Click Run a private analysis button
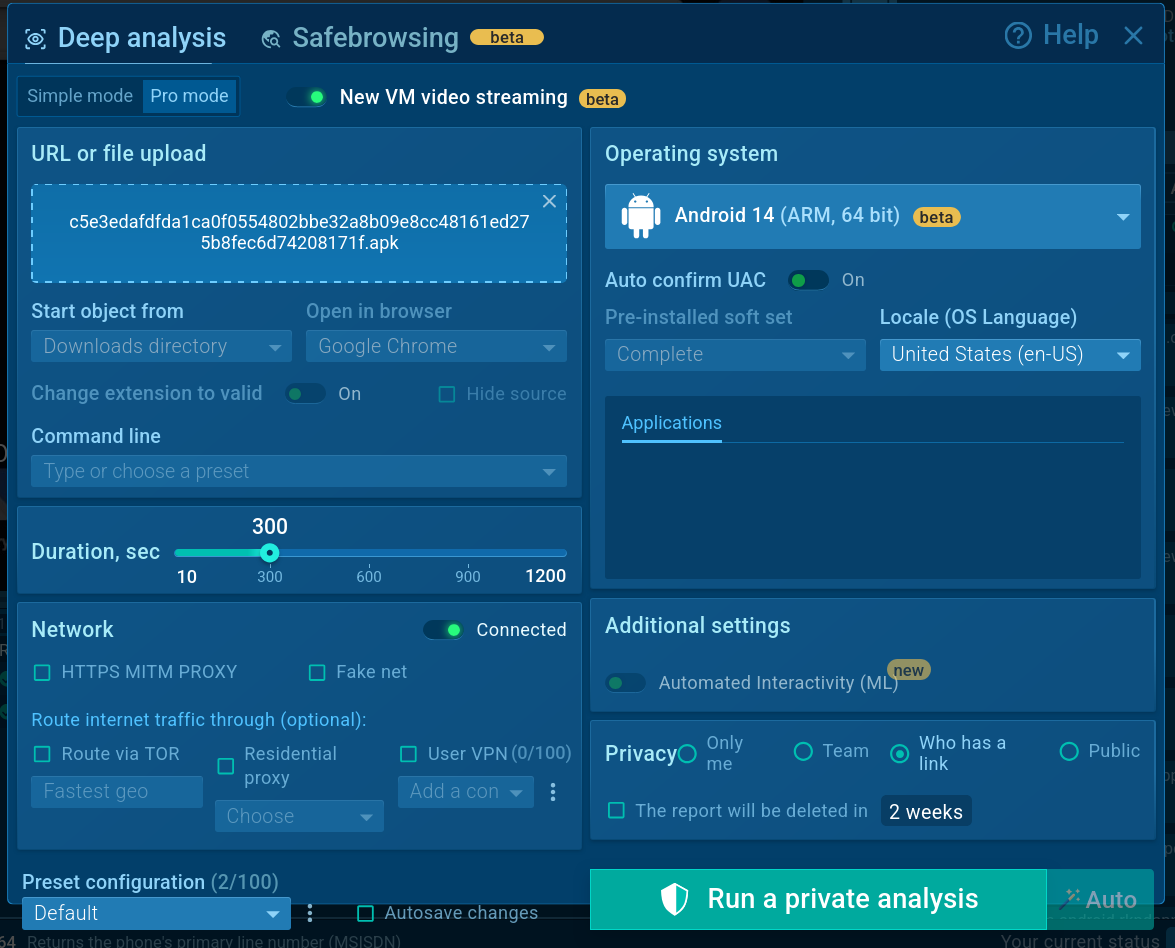This screenshot has width=1175, height=948. (818, 899)
